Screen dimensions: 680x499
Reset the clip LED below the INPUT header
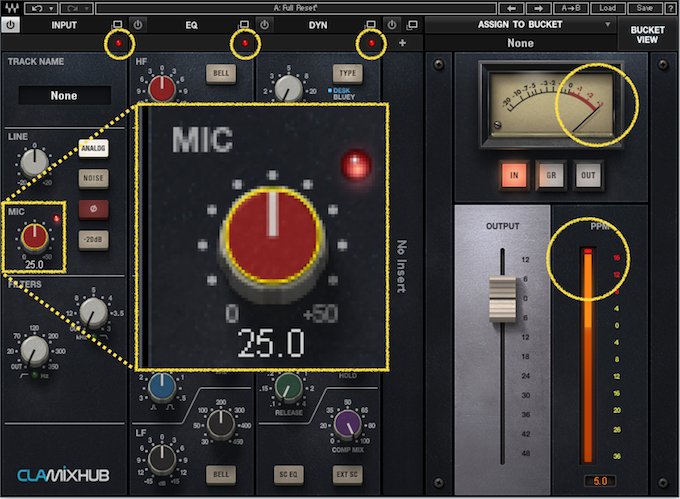(118, 43)
